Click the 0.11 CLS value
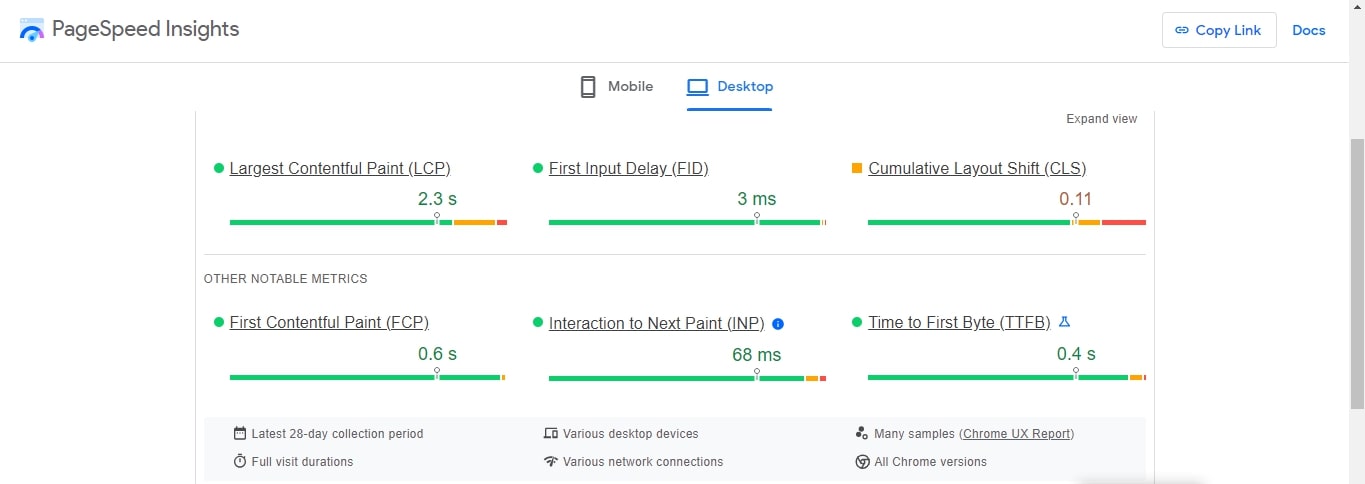 pos(1076,199)
